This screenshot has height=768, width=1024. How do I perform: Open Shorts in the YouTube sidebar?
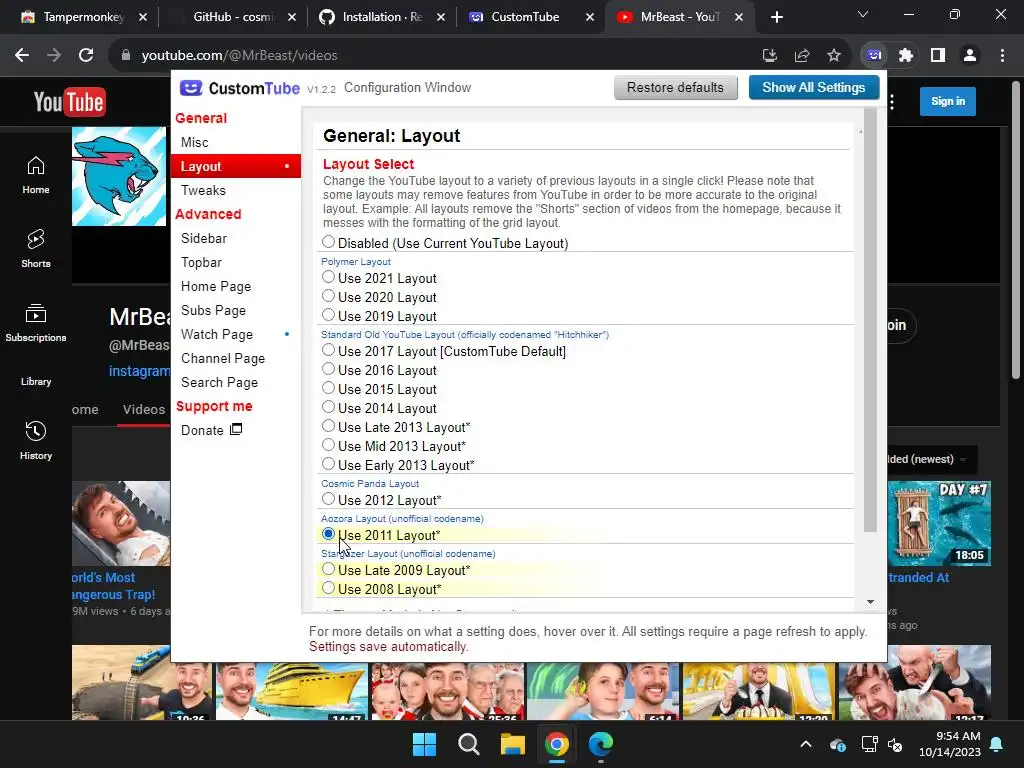36,249
